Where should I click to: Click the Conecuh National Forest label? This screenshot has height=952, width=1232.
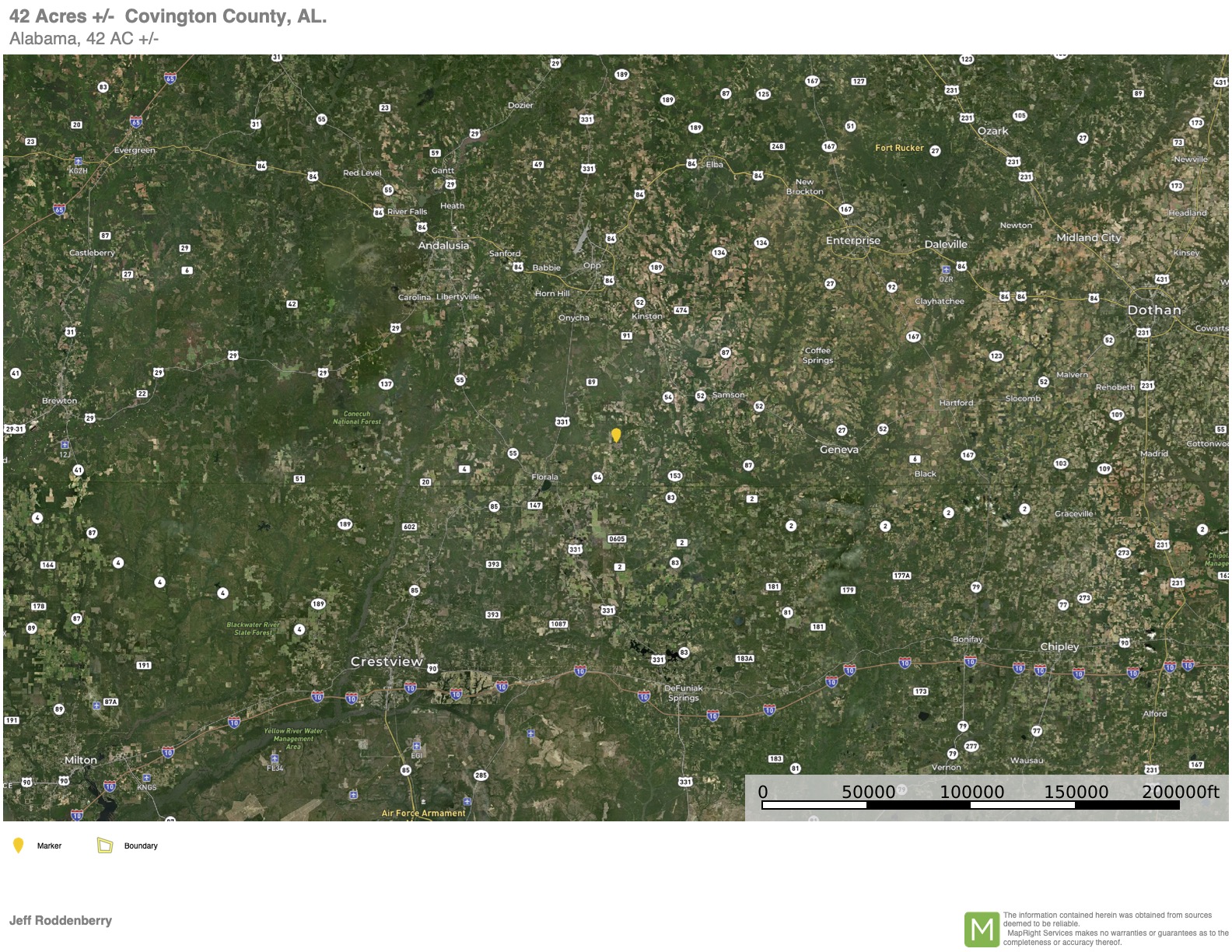tap(357, 418)
